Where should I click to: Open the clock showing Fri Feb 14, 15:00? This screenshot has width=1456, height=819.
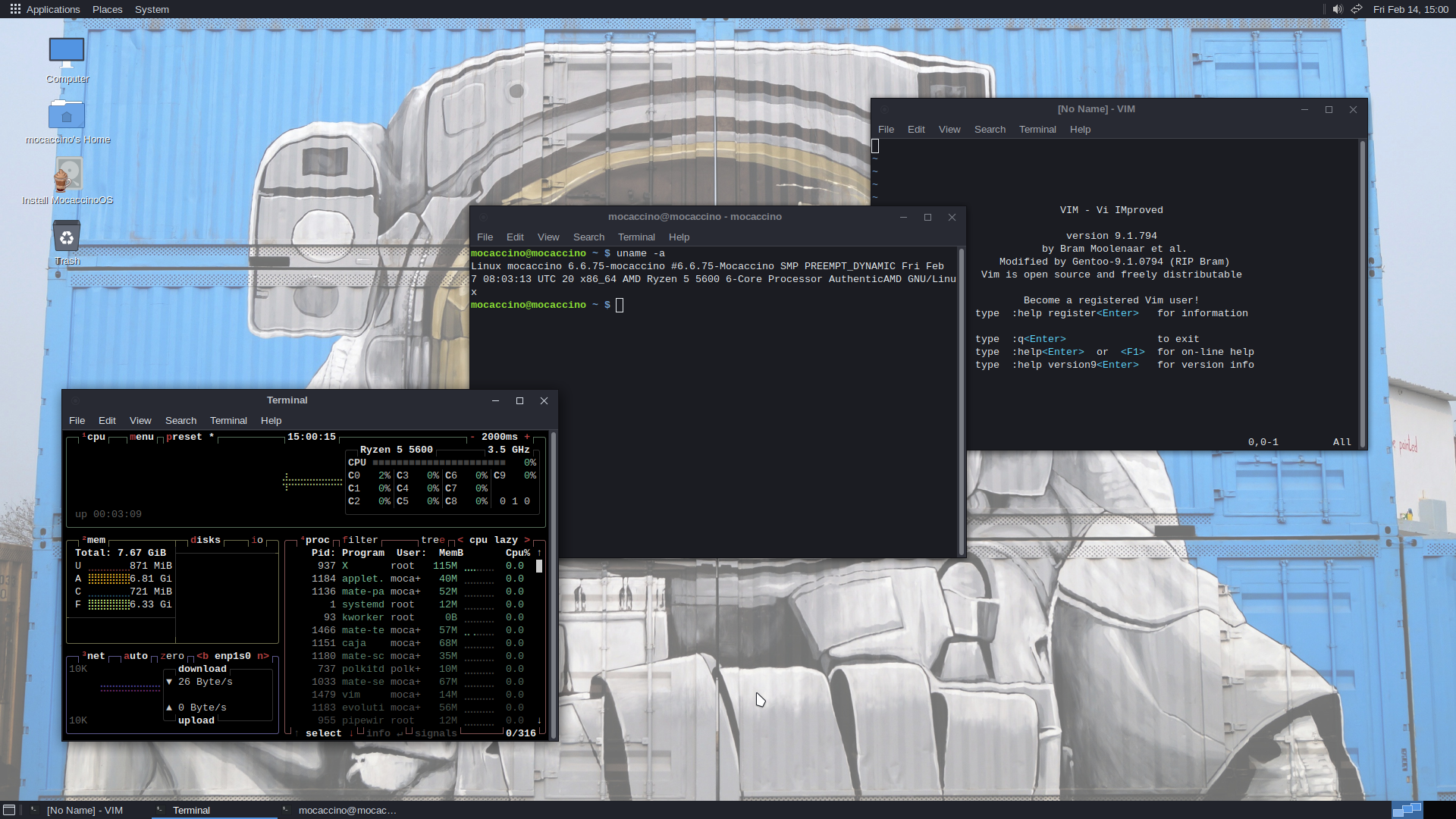[x=1410, y=9]
